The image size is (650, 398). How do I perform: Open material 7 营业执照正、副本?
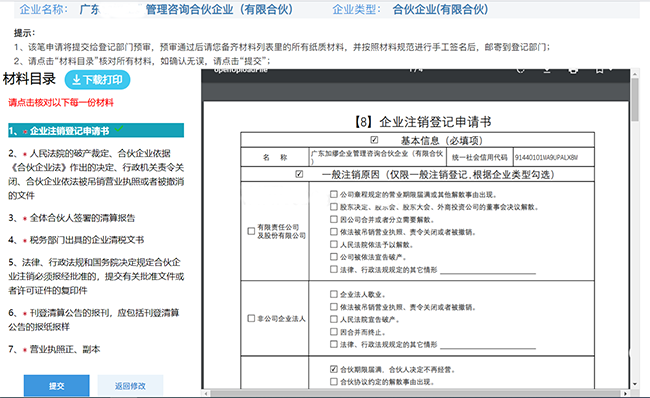(x=54, y=349)
